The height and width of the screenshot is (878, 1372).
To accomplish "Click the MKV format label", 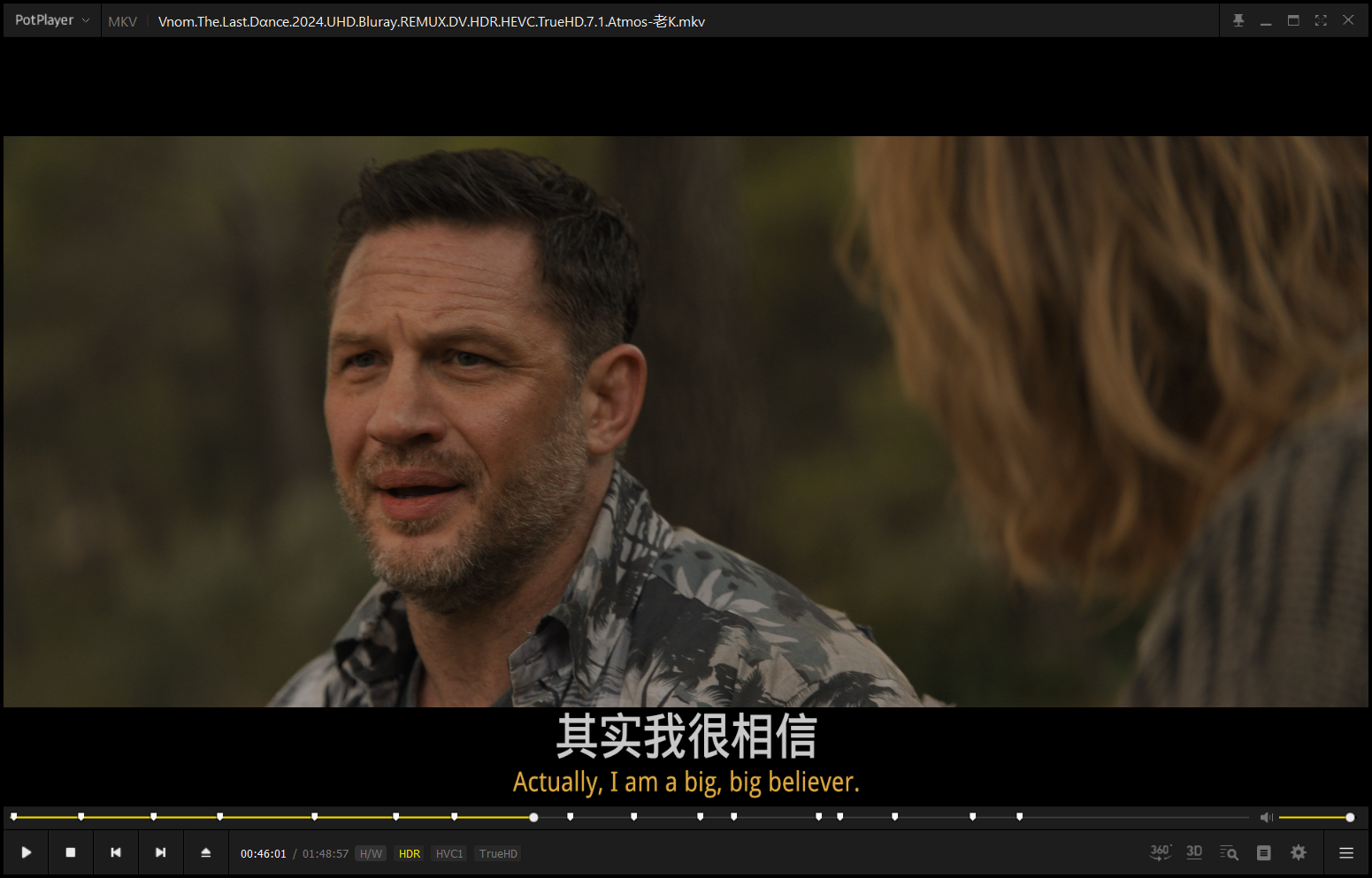I will coord(122,21).
